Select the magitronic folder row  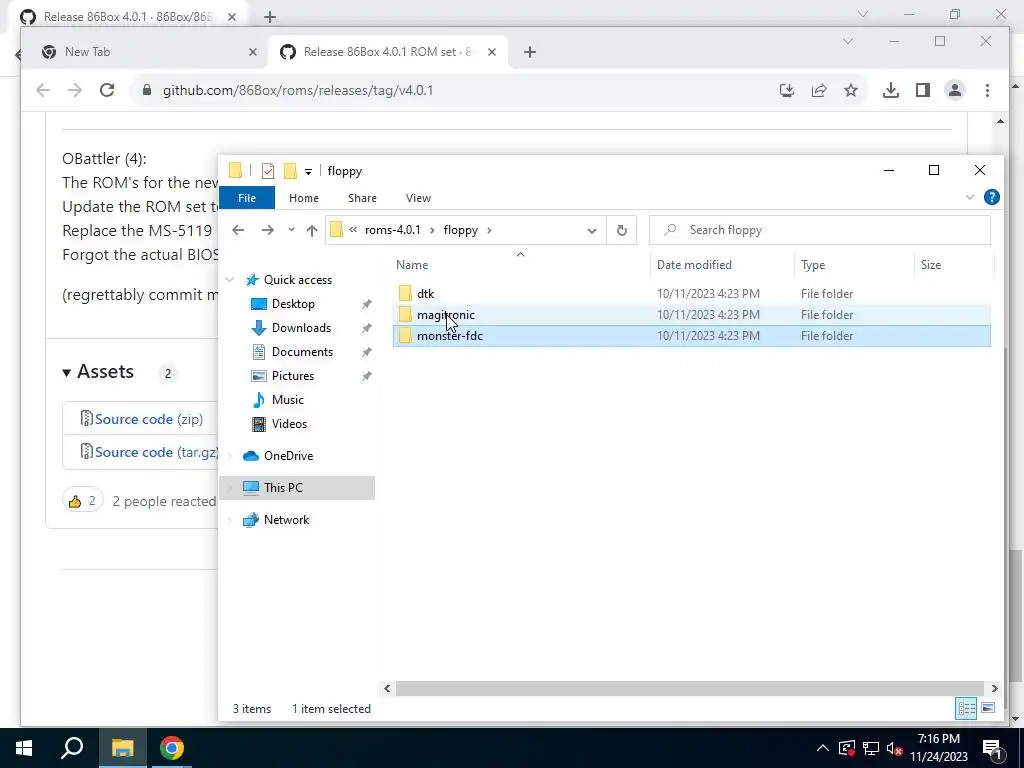(x=692, y=315)
